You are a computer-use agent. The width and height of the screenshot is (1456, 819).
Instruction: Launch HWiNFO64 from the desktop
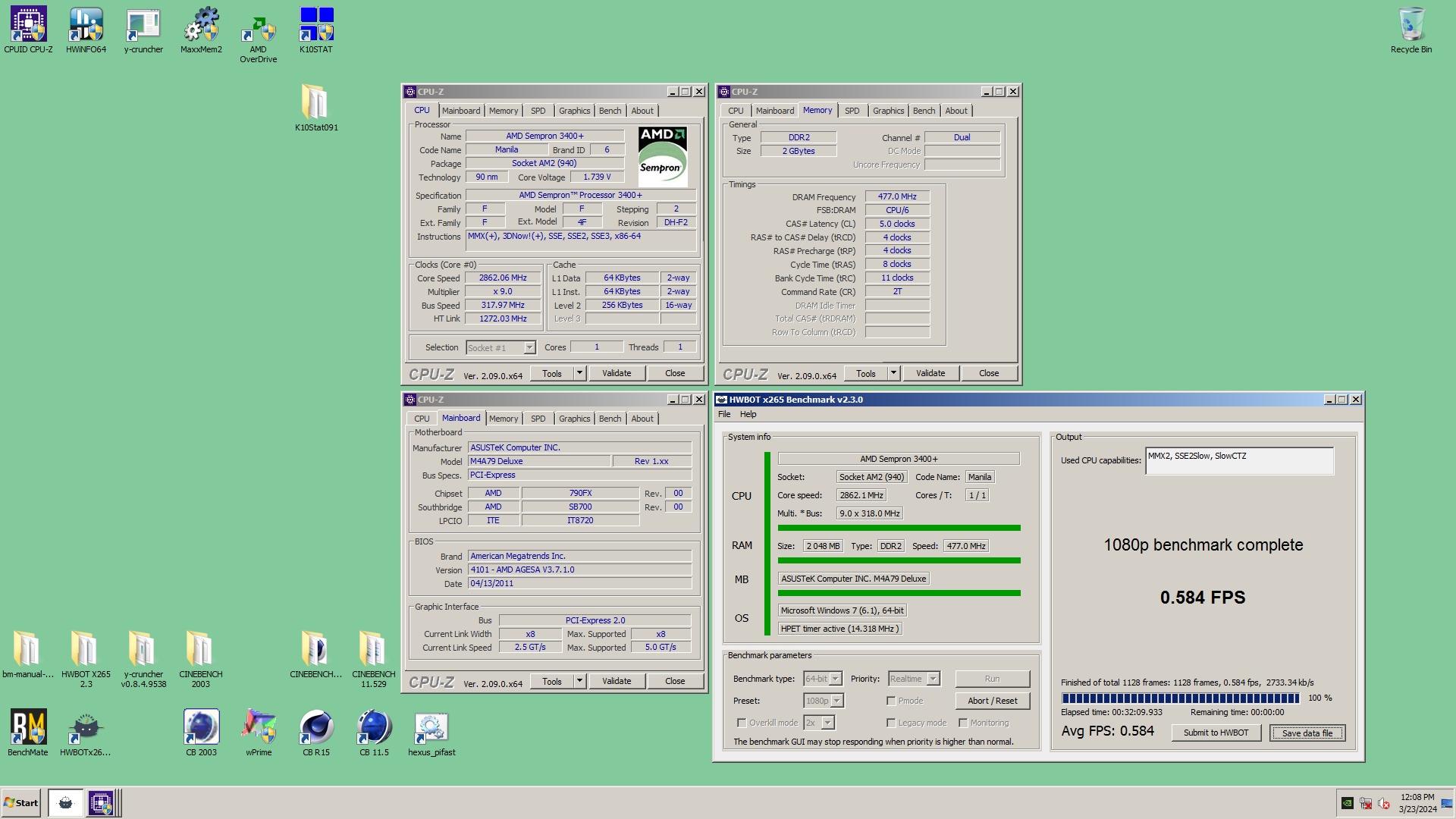click(86, 30)
